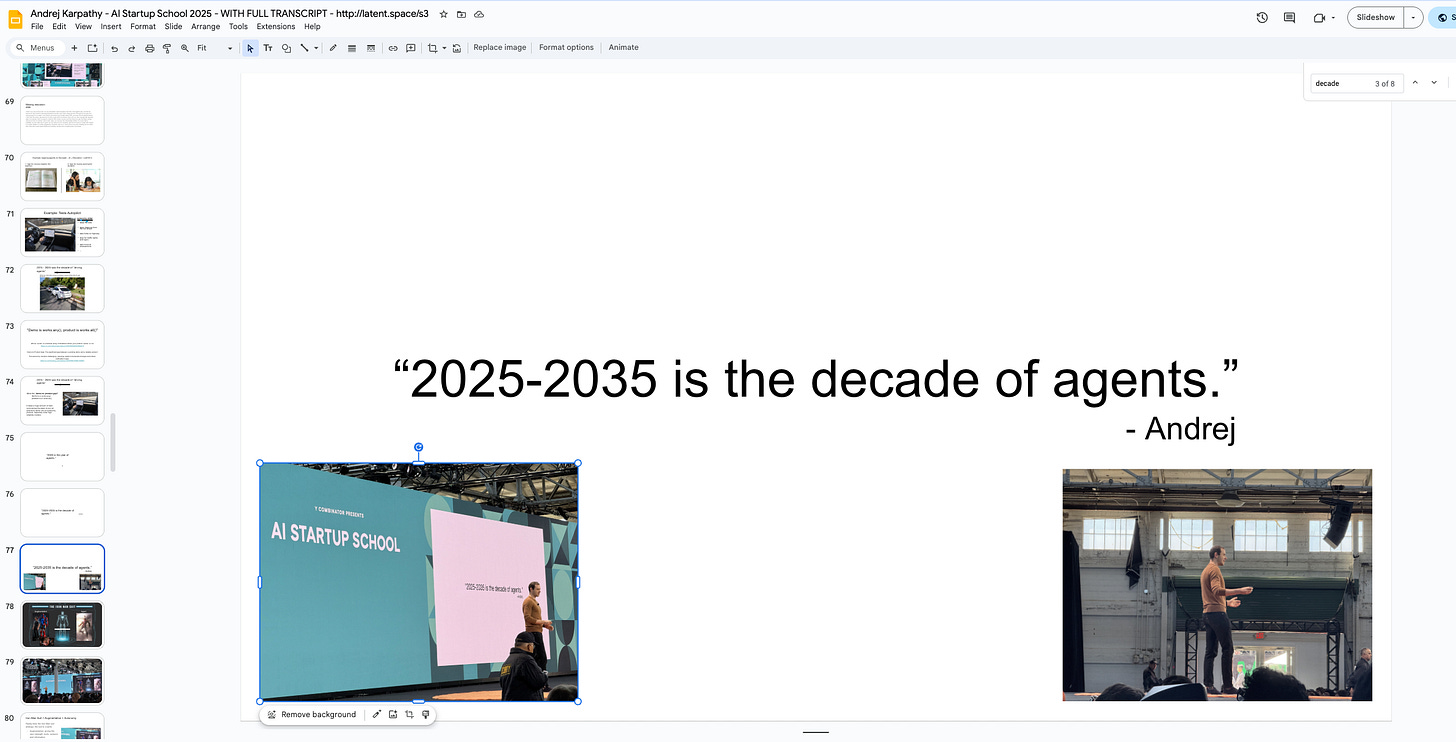Image resolution: width=1456 pixels, height=742 pixels.
Task: Insert a link
Action: tap(393, 48)
